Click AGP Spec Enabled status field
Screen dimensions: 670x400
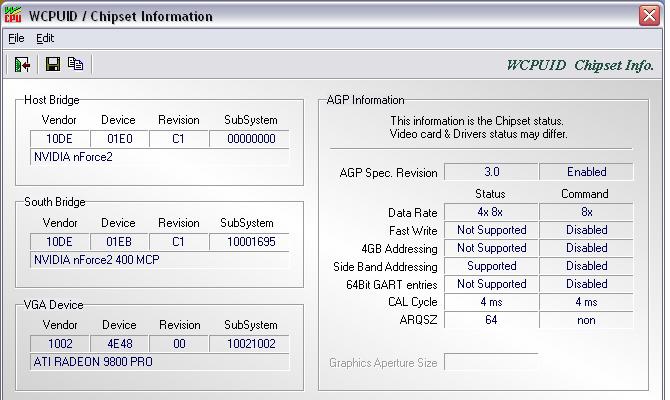click(586, 172)
